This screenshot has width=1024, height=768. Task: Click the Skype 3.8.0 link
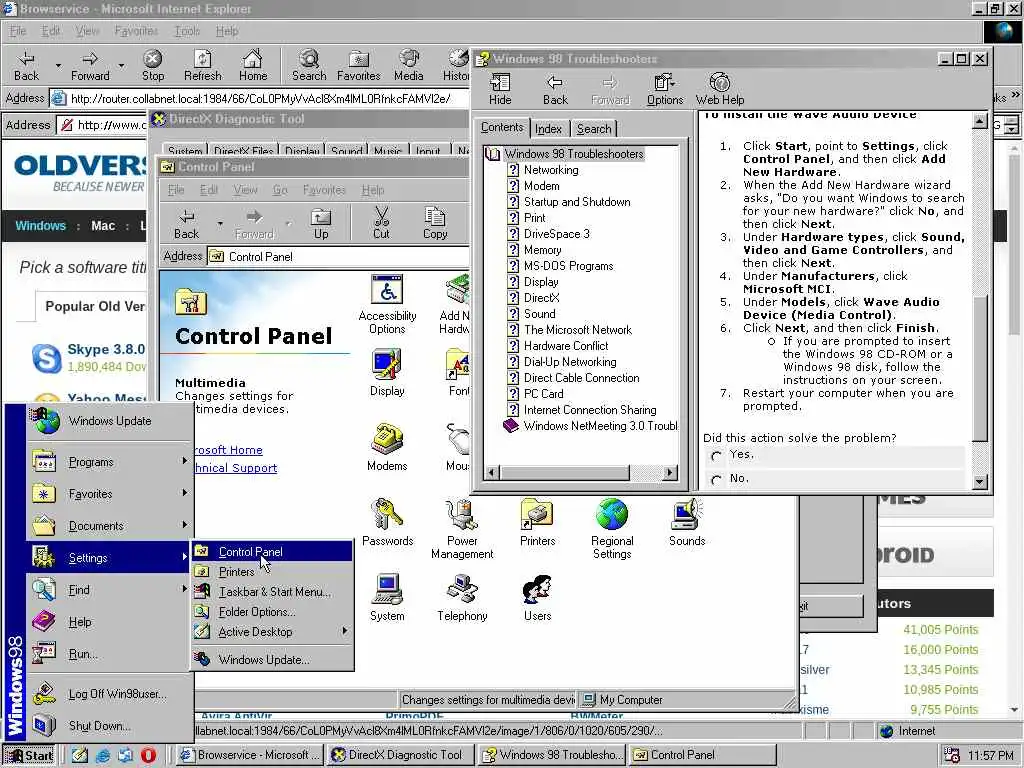106,349
